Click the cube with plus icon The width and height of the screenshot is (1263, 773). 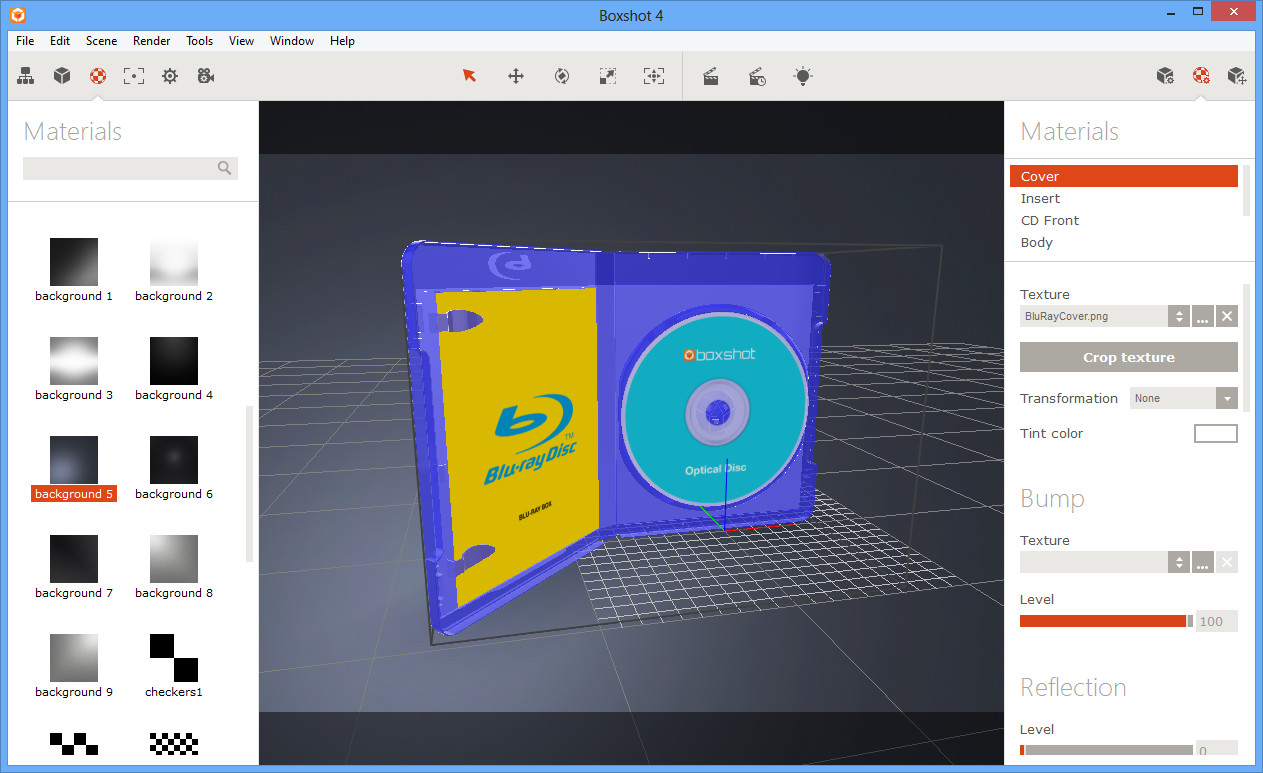[x=1237, y=76]
